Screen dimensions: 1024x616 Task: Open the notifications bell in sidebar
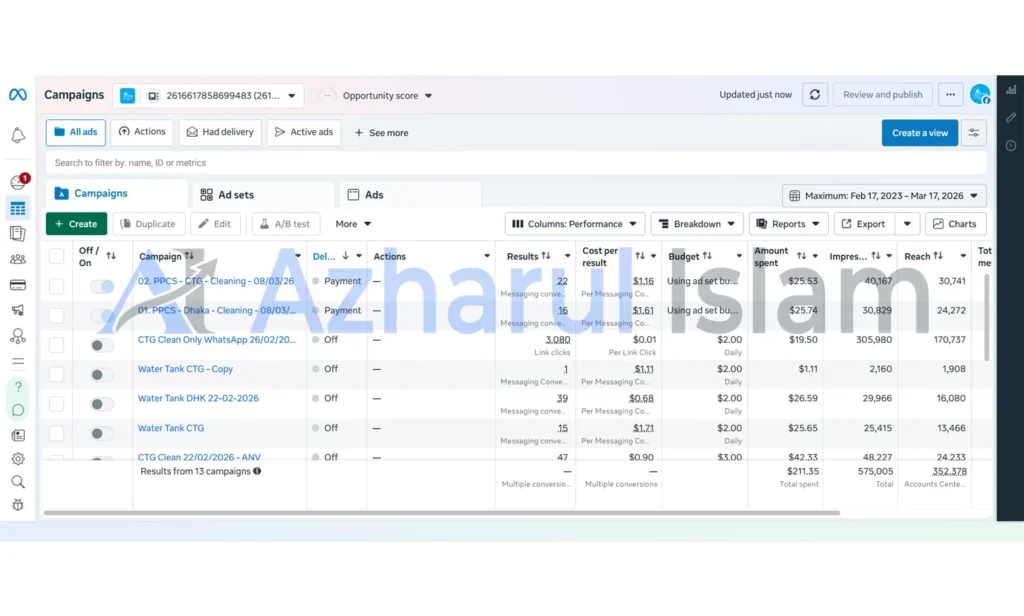click(x=18, y=135)
